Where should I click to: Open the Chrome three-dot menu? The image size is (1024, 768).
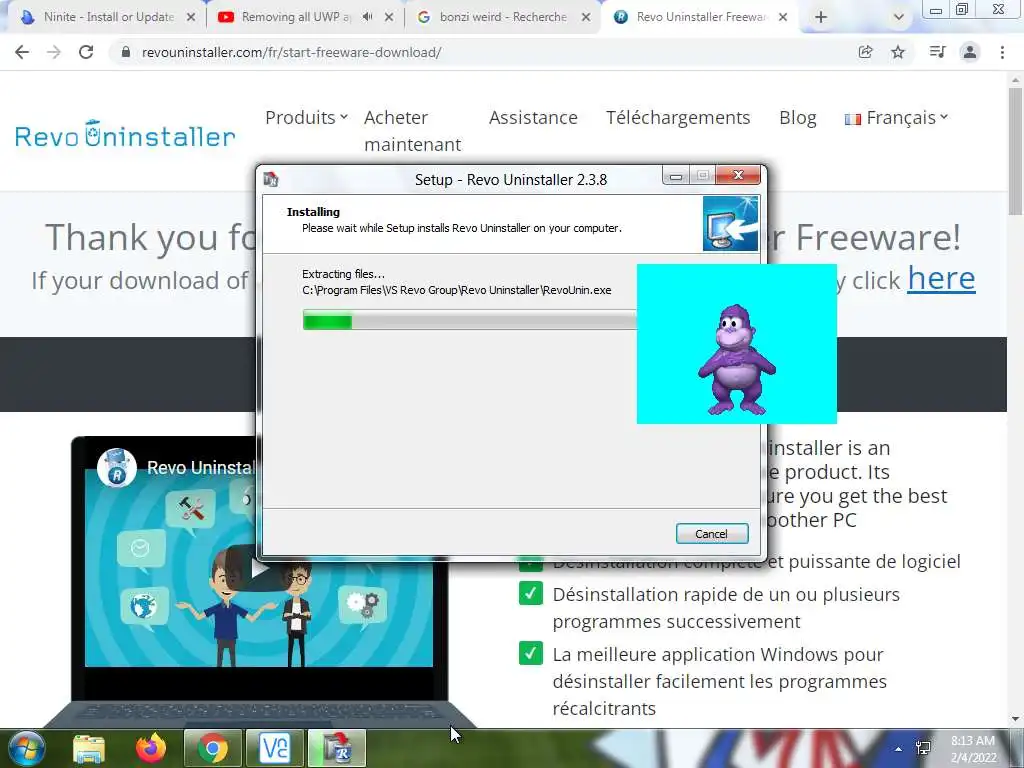1002,52
